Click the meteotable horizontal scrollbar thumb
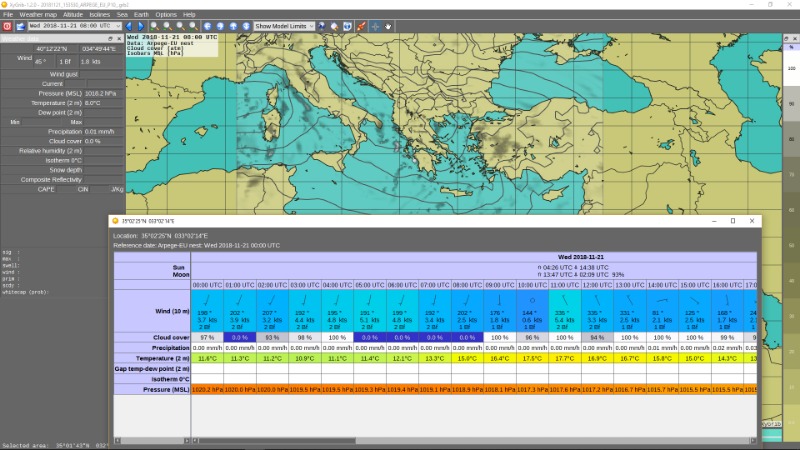The height and width of the screenshot is (450, 800). point(277,440)
